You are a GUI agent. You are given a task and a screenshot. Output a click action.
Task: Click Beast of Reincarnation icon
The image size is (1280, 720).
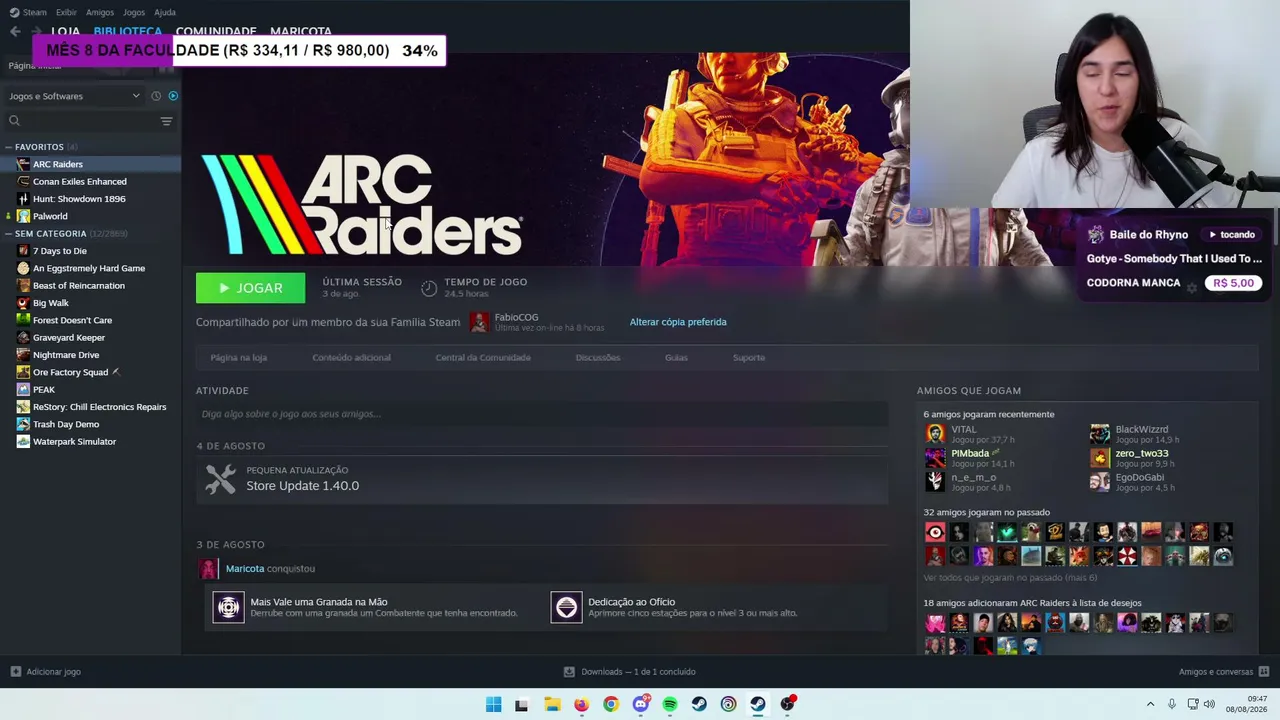(24, 285)
